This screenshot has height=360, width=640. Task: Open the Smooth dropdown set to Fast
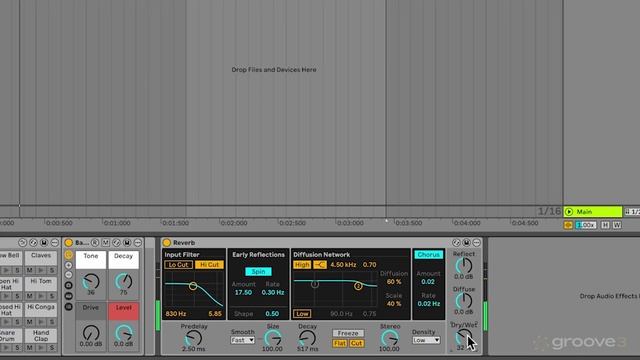click(242, 340)
